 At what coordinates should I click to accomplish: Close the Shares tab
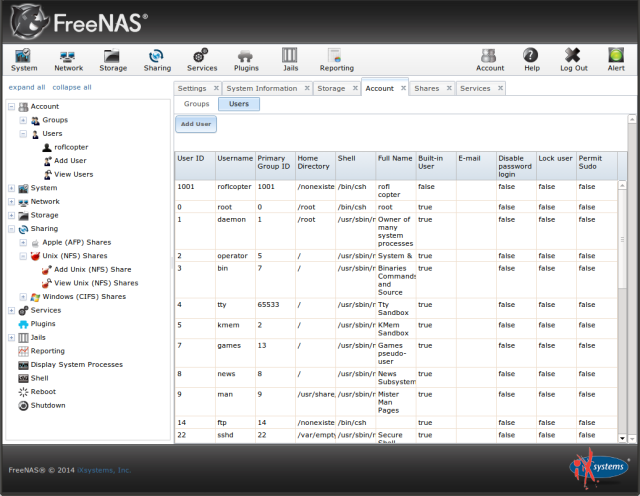(x=449, y=88)
